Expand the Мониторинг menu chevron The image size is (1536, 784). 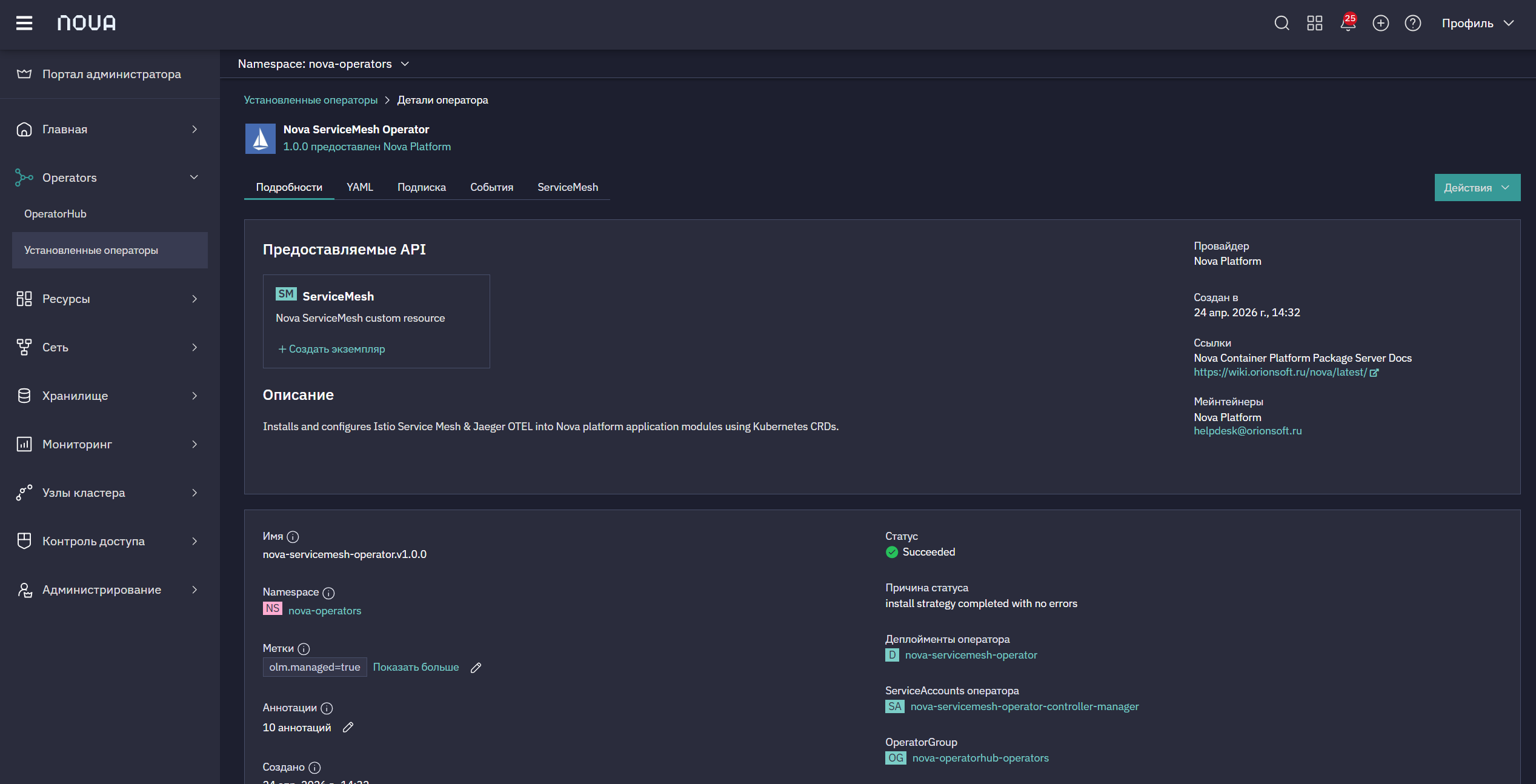(x=194, y=444)
